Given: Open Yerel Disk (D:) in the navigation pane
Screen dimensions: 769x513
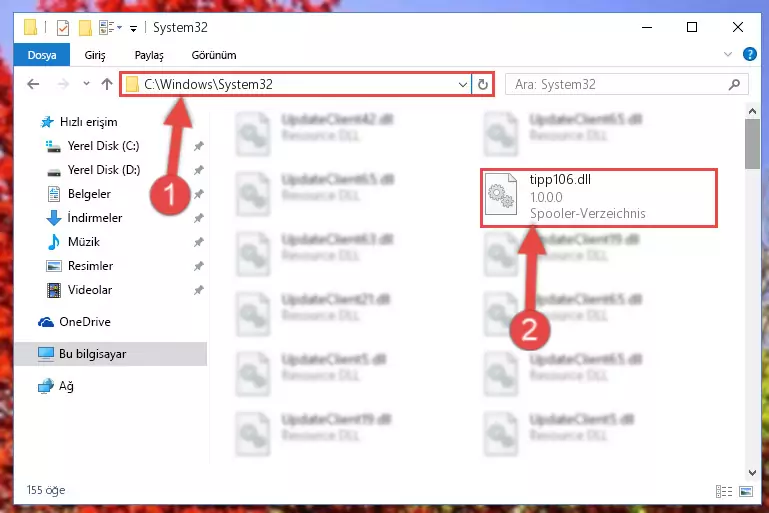Looking at the screenshot, I should (103, 170).
